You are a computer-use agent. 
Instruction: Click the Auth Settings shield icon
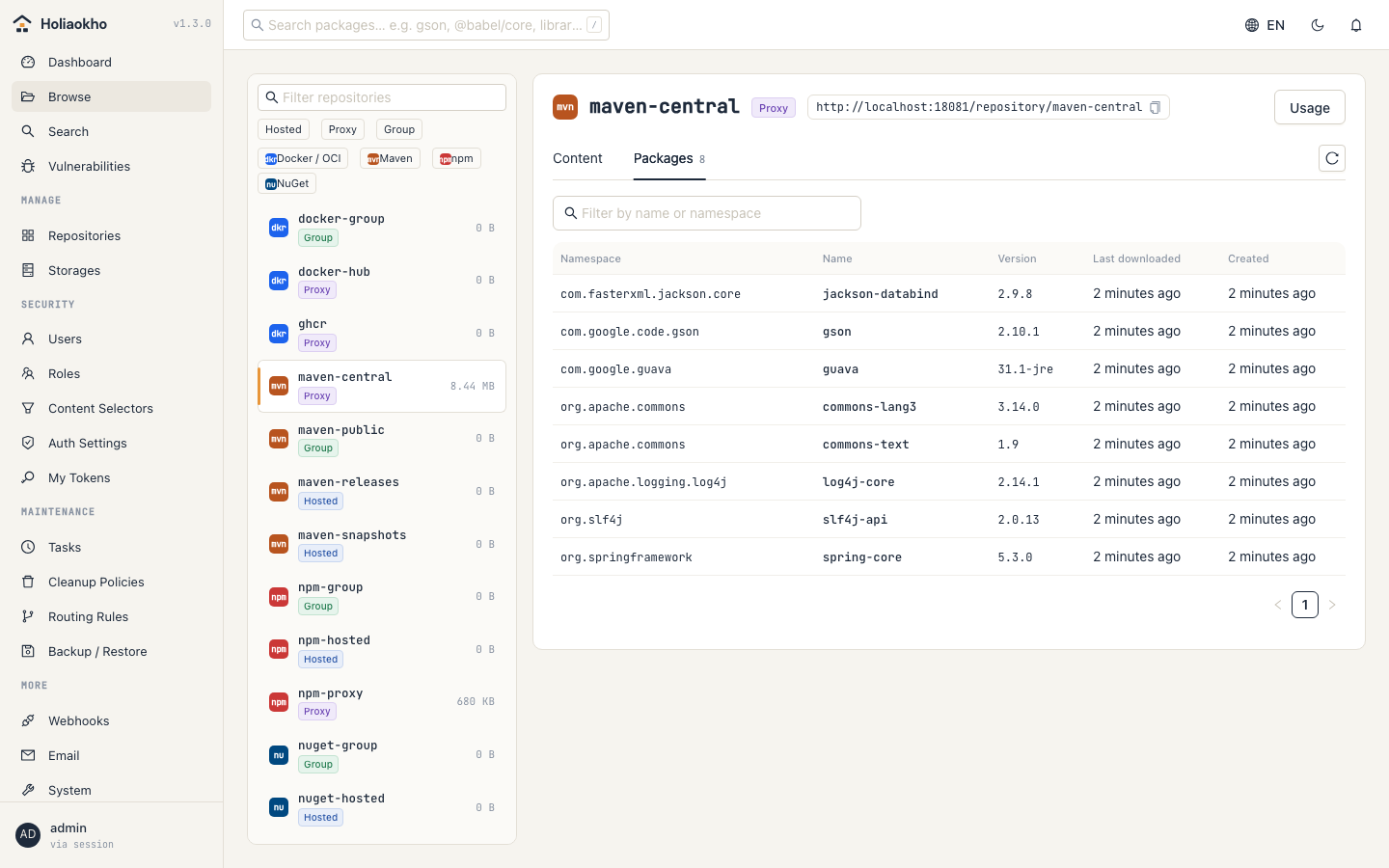(x=28, y=443)
